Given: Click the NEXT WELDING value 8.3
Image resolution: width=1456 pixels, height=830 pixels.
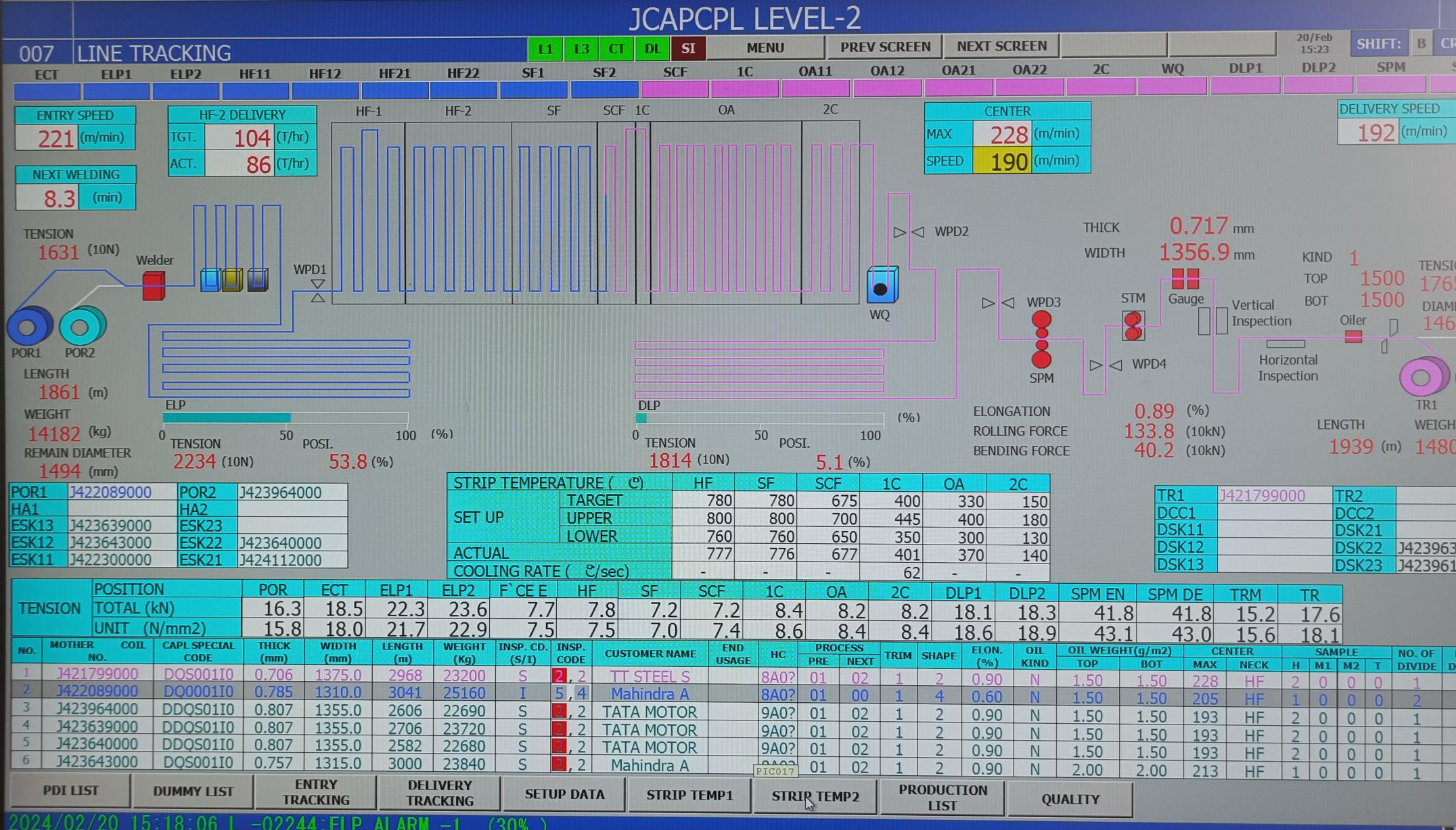Looking at the screenshot, I should pos(47,198).
